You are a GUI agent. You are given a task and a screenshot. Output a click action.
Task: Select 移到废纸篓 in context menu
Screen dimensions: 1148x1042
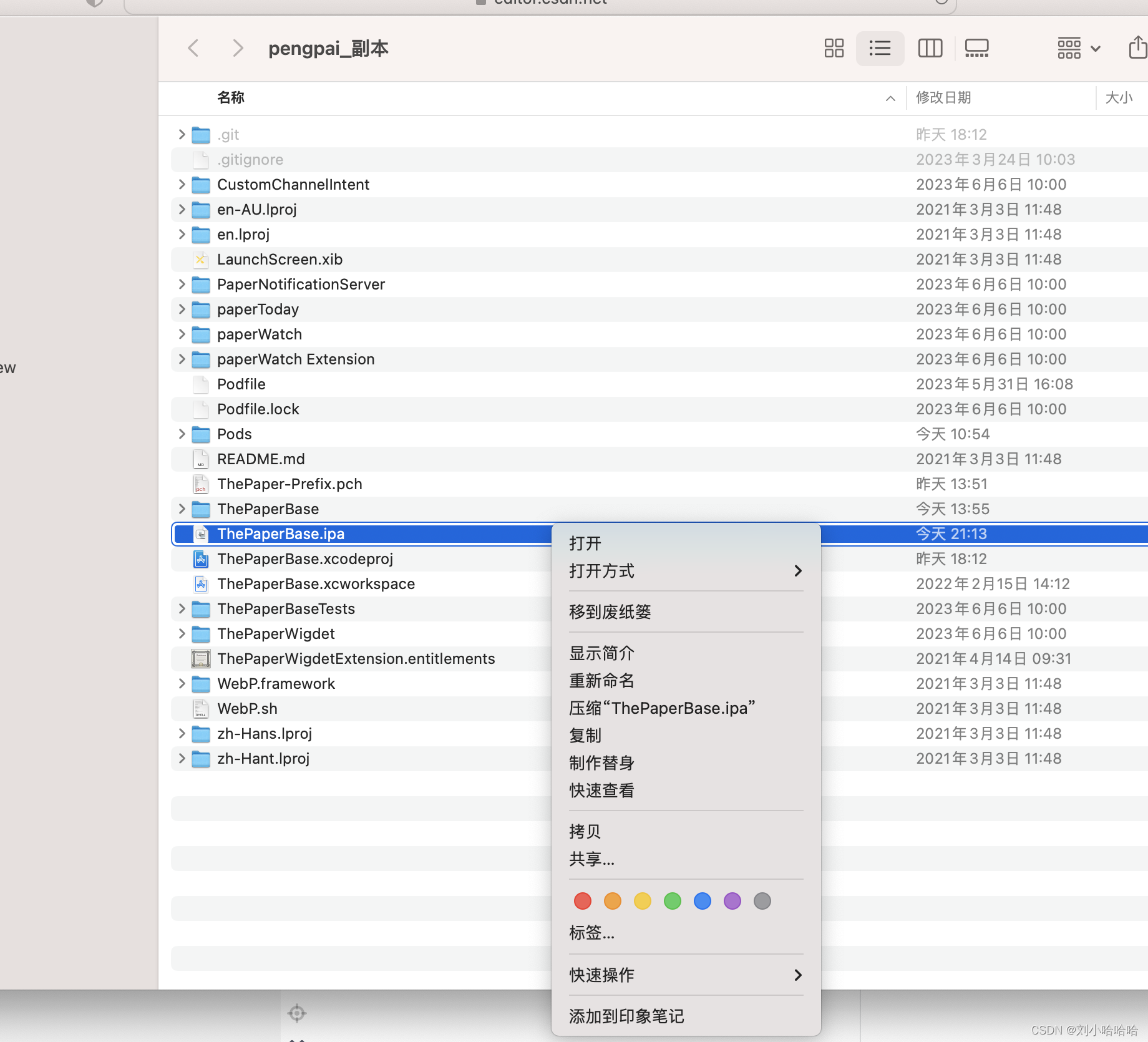pos(686,612)
